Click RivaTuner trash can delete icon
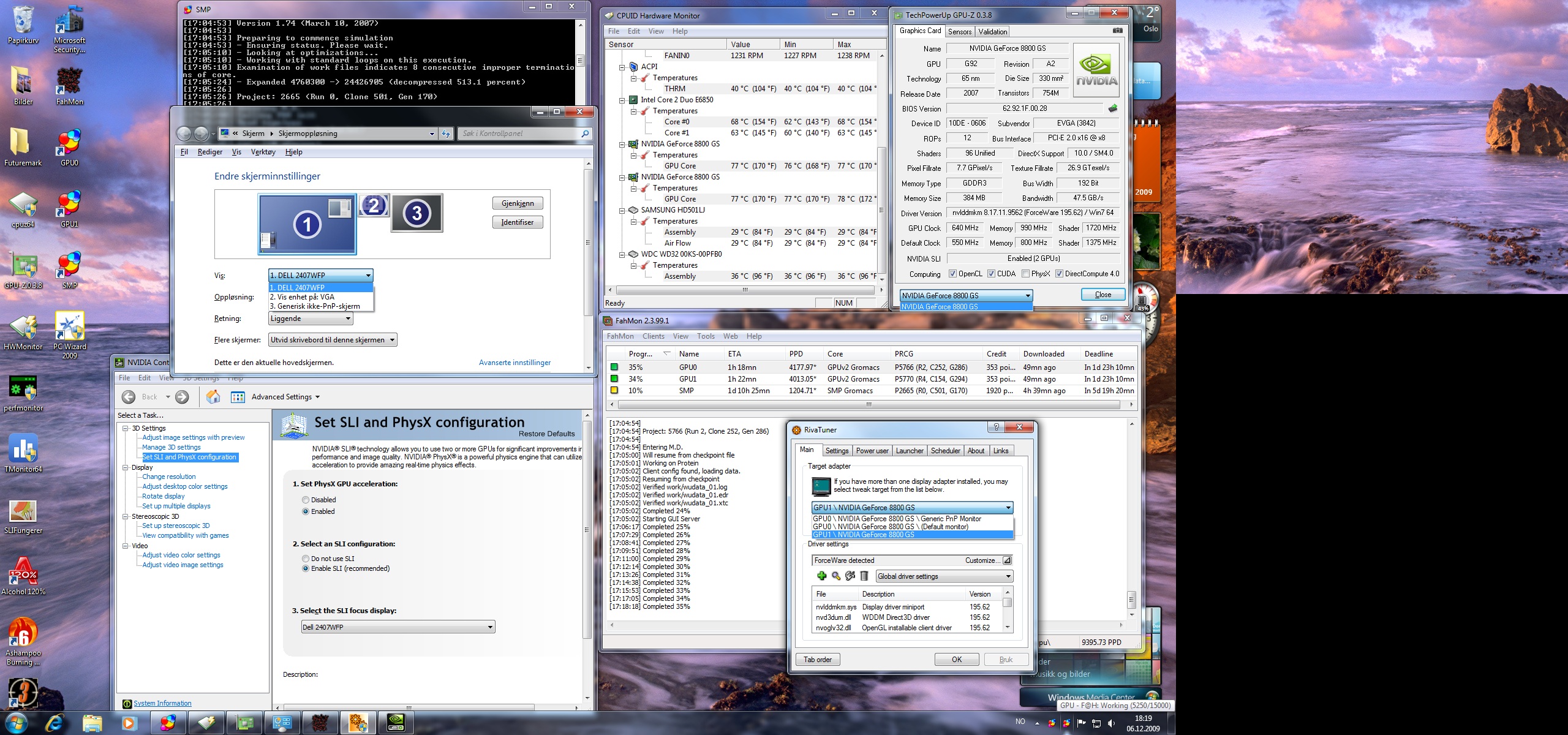 (864, 576)
